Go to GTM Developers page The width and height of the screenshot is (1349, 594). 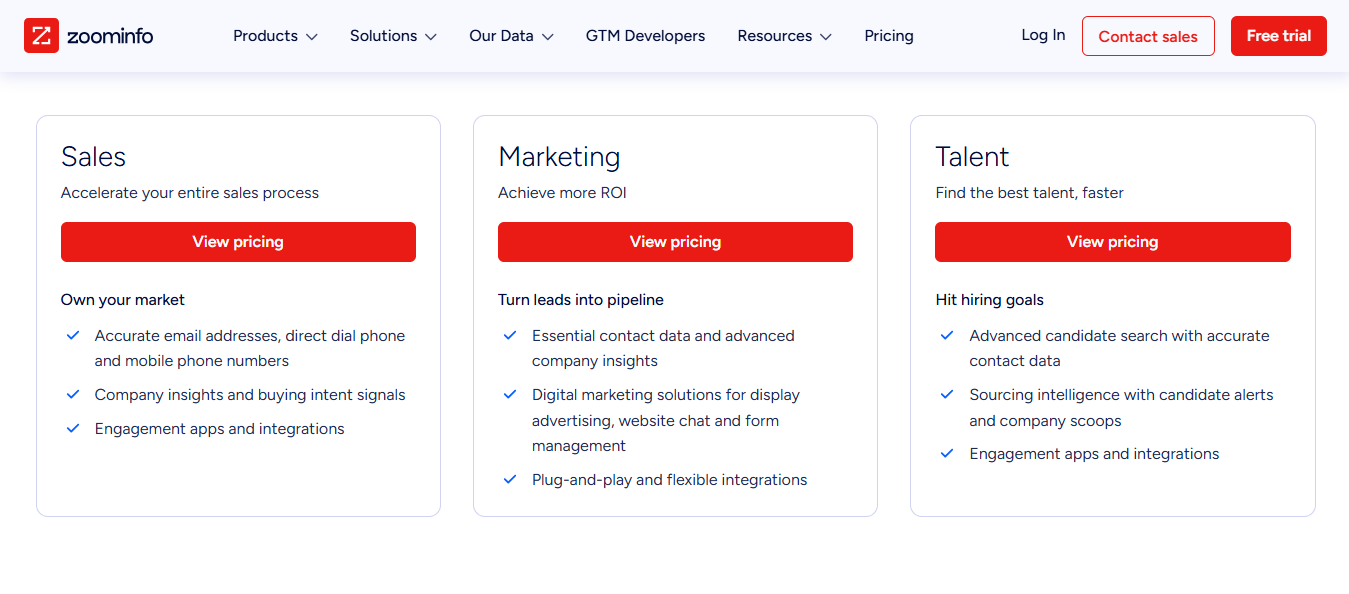coord(645,36)
